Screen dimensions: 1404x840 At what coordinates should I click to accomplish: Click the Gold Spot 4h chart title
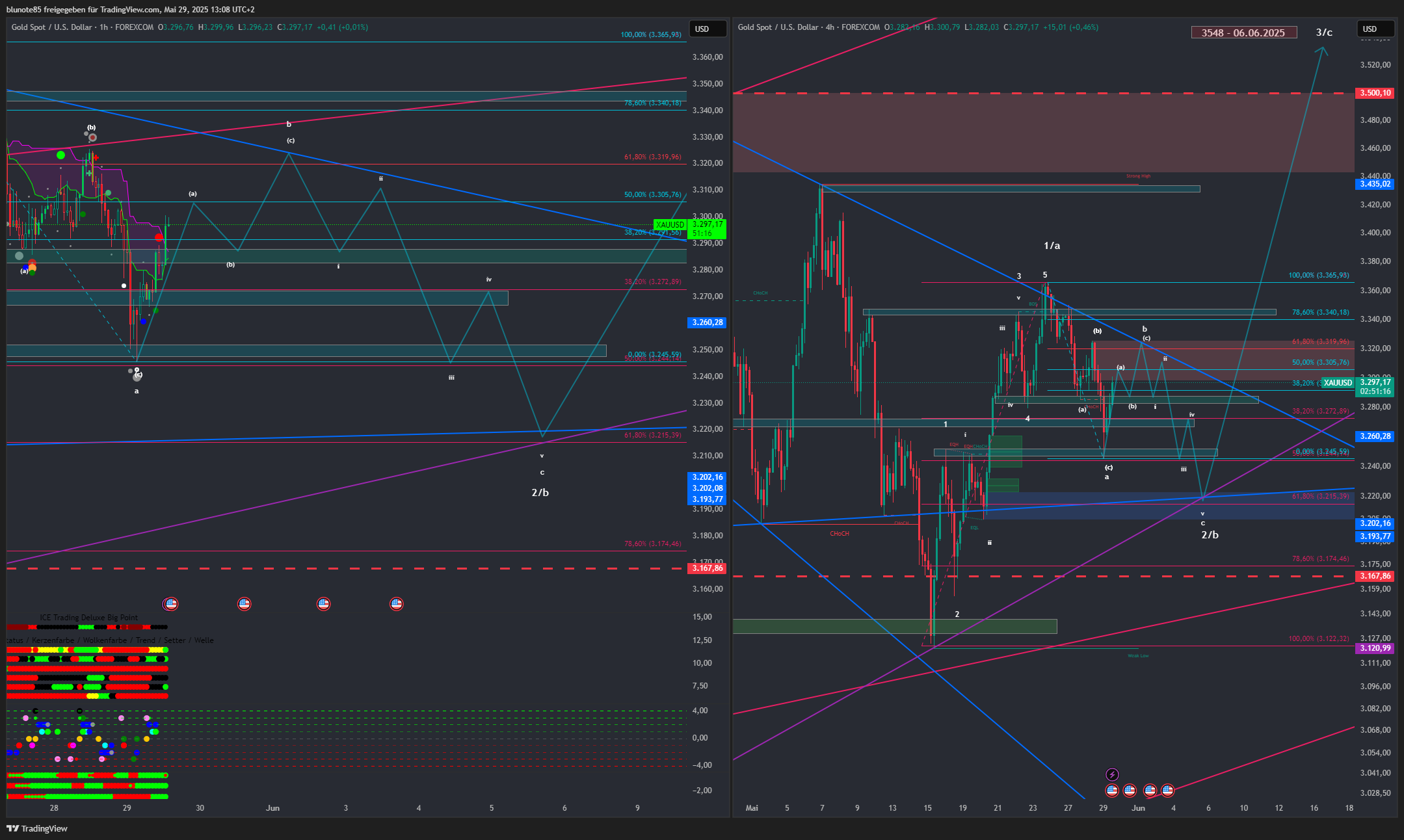[x=808, y=27]
